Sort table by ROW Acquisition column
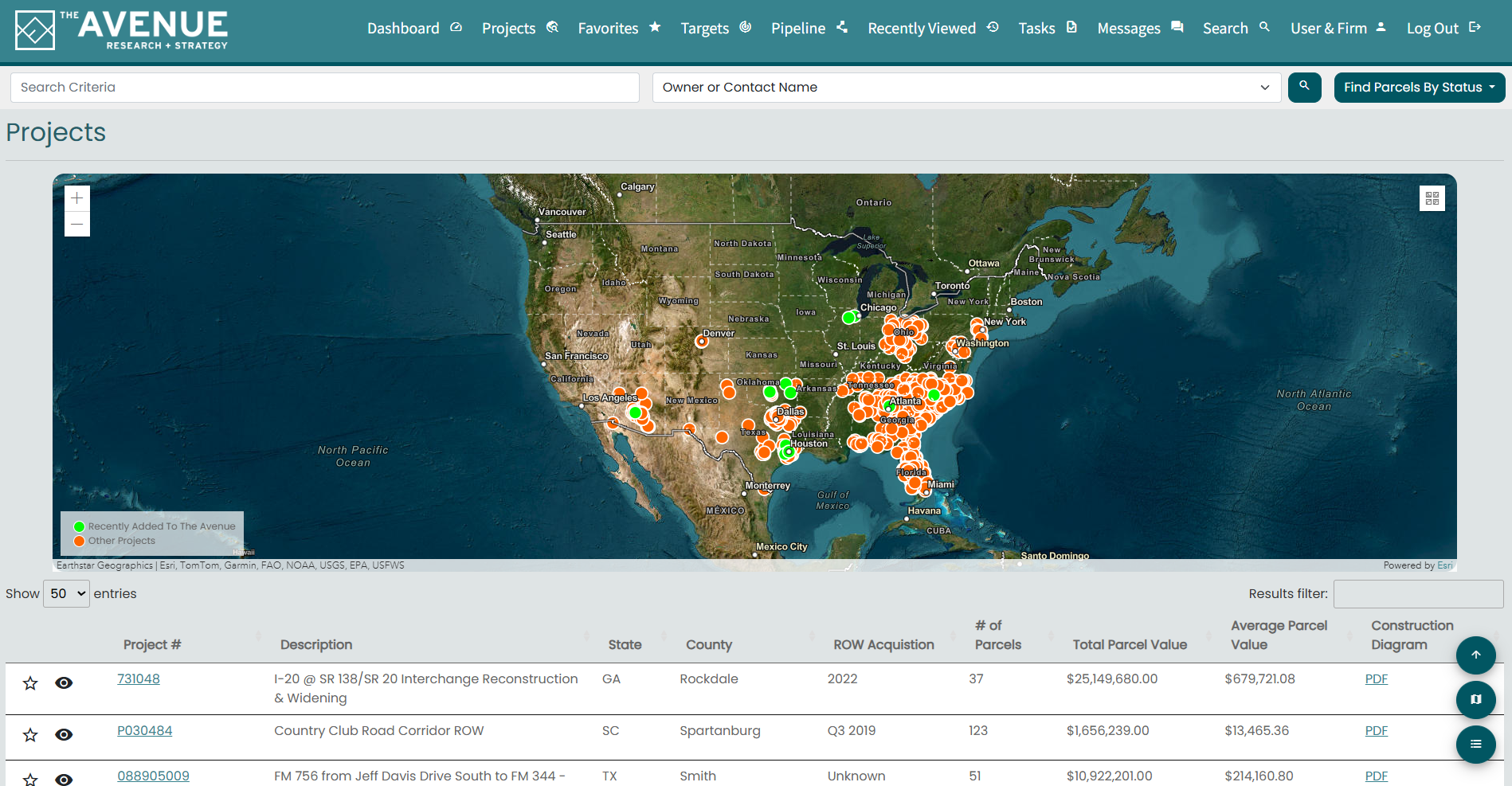The height and width of the screenshot is (786, 1512). pos(883,645)
